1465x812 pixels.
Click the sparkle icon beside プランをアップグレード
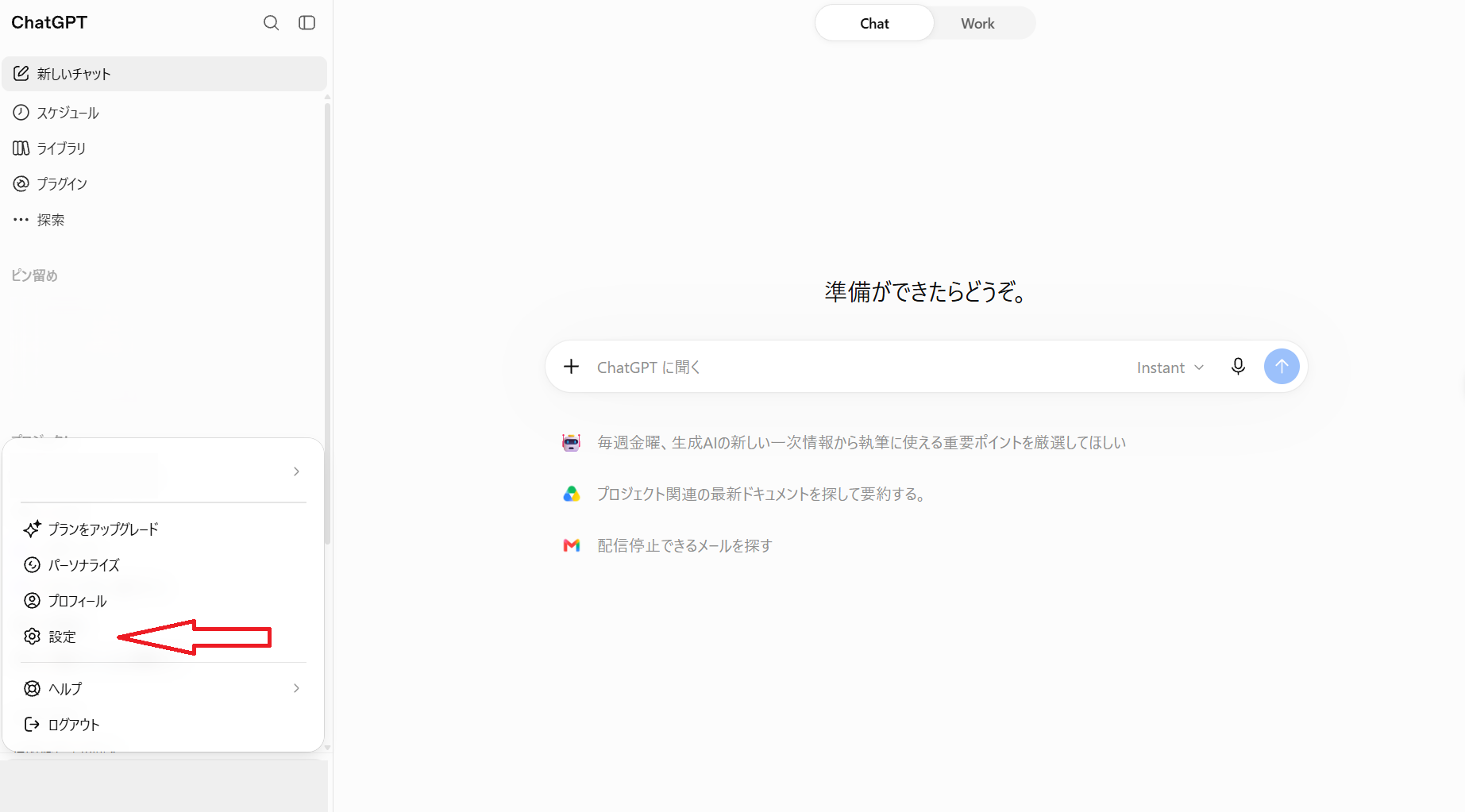coord(32,529)
